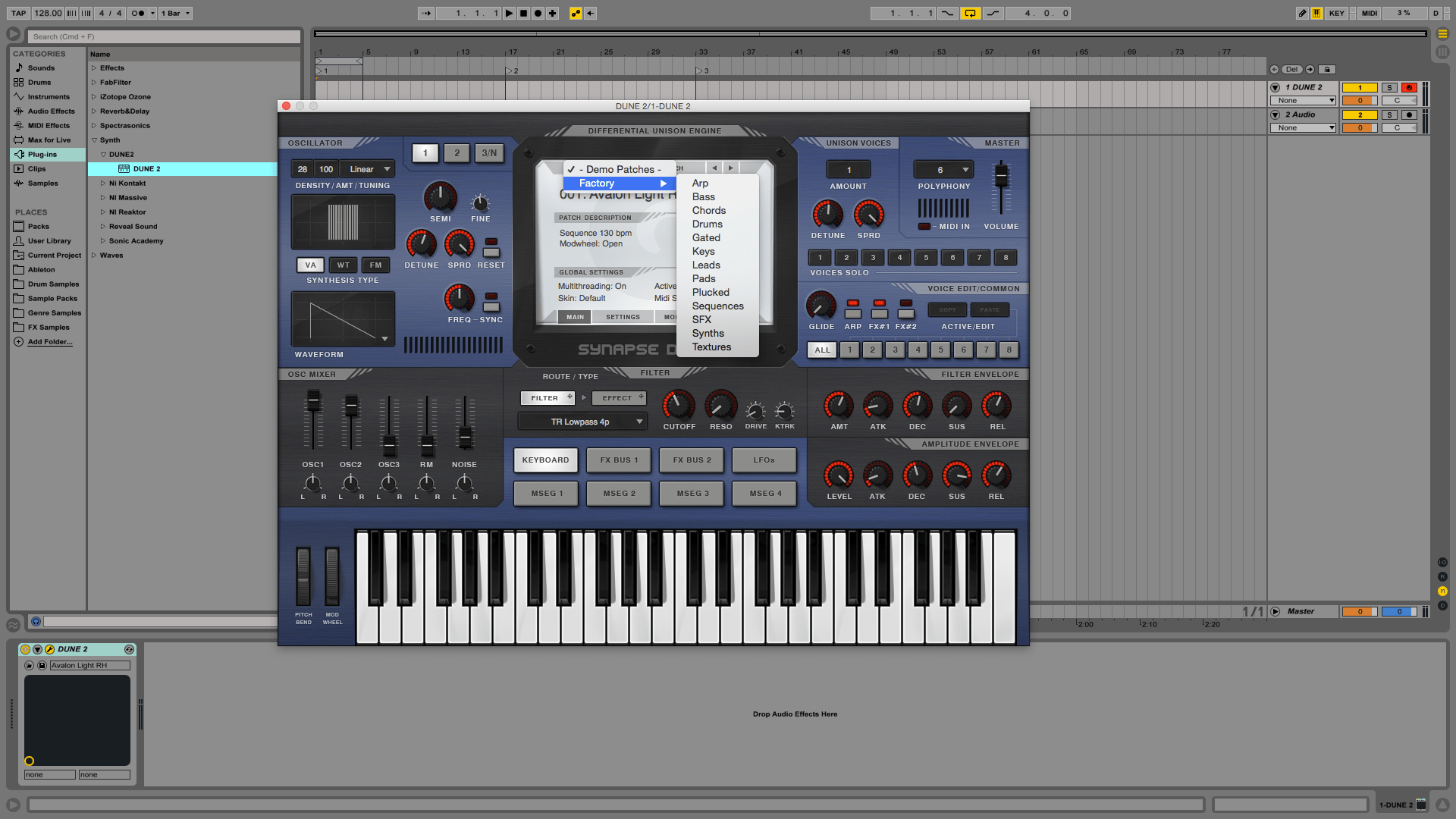
Task: Click the TAP tempo button
Action: pyautogui.click(x=19, y=13)
